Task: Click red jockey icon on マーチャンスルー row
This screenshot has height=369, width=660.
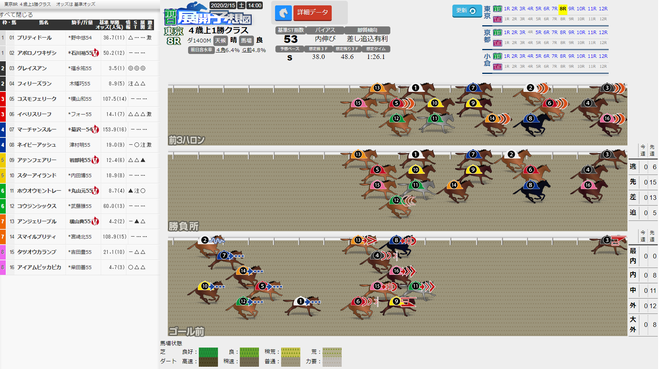Action: 95,130
